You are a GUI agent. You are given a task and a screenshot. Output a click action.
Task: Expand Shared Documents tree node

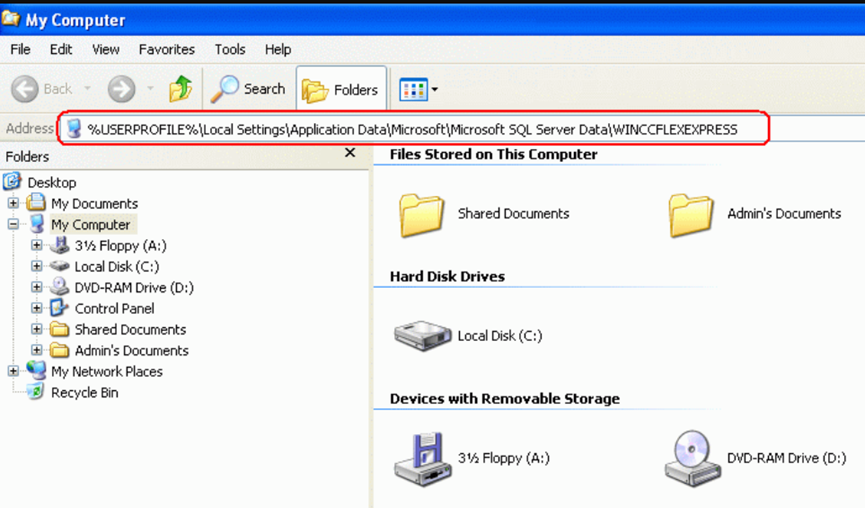[x=36, y=329]
